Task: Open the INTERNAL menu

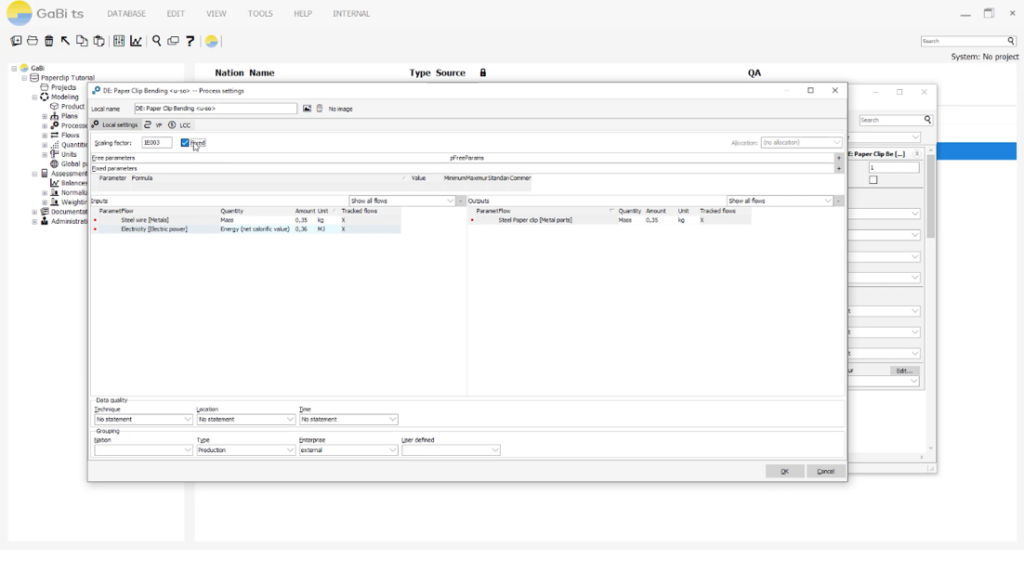Action: tap(351, 13)
